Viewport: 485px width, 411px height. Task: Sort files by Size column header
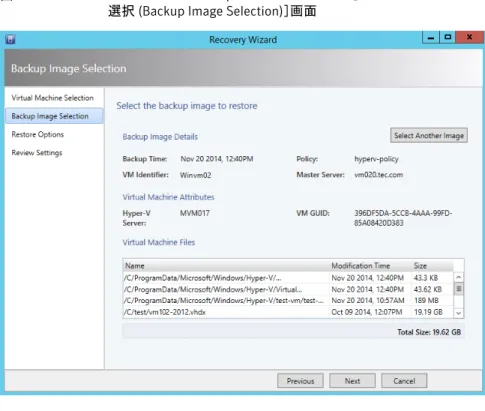pyautogui.click(x=433, y=266)
